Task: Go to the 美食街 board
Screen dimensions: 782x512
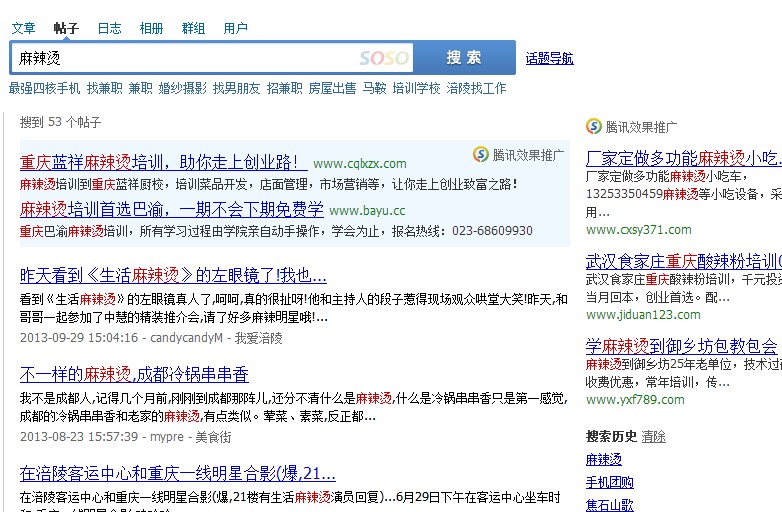Action: (x=213, y=437)
